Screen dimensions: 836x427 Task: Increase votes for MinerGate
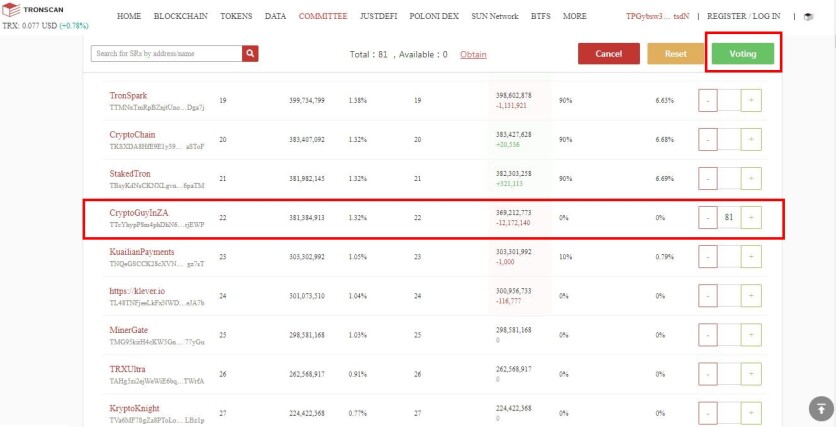tap(751, 335)
